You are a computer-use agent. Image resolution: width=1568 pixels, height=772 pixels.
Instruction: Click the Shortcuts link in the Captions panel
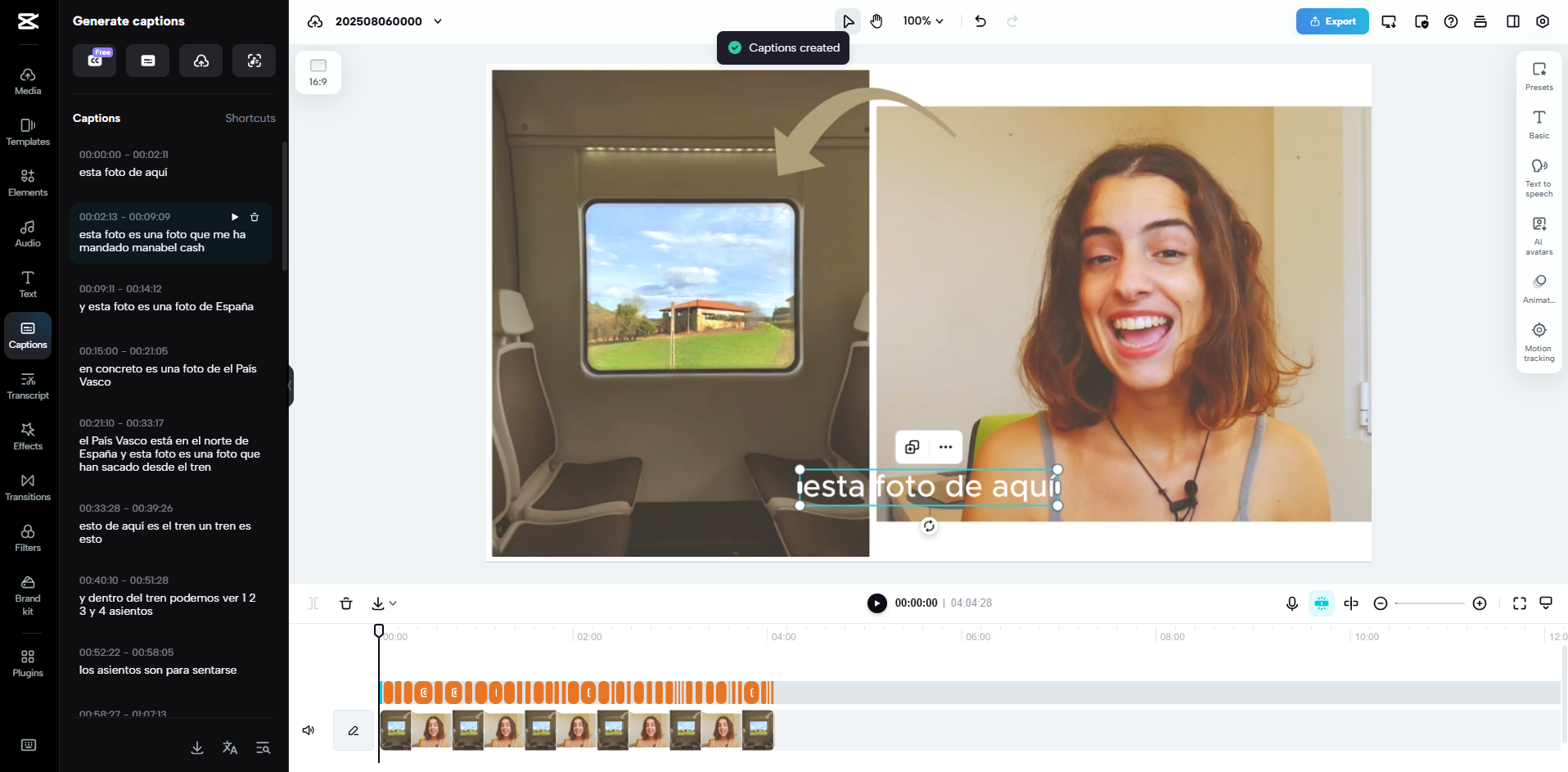coord(250,118)
